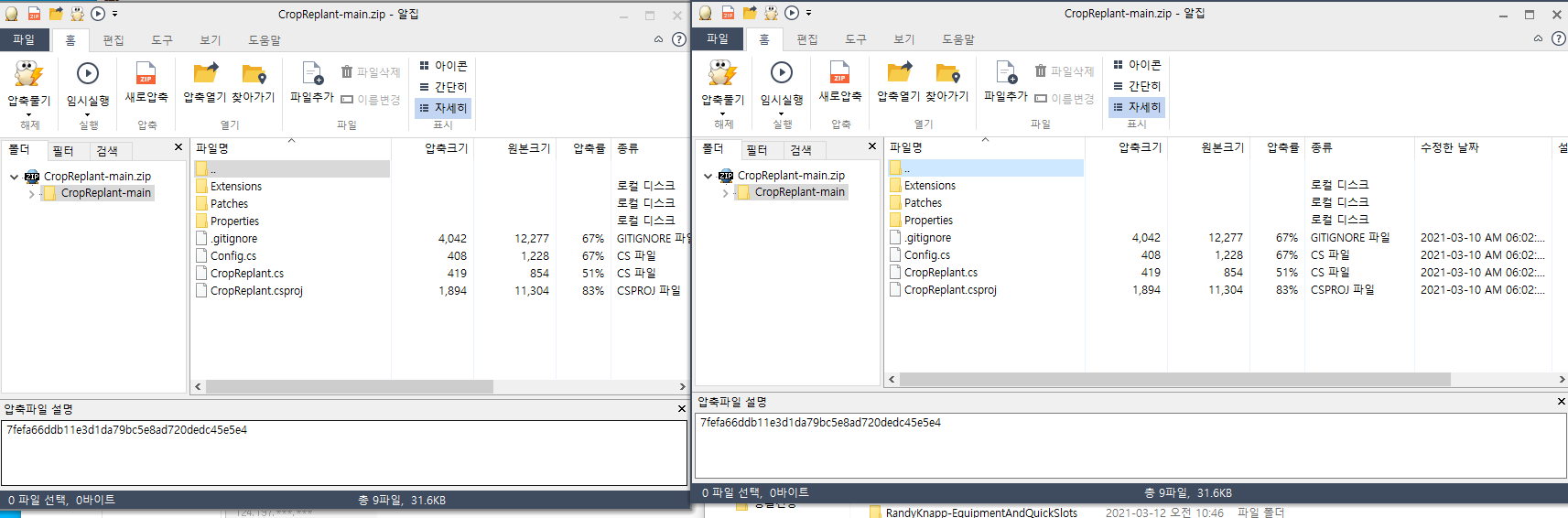Viewport: 1568px width, 518px height.
Task: Open the 도구 ribbon tab in left window
Action: point(162,40)
